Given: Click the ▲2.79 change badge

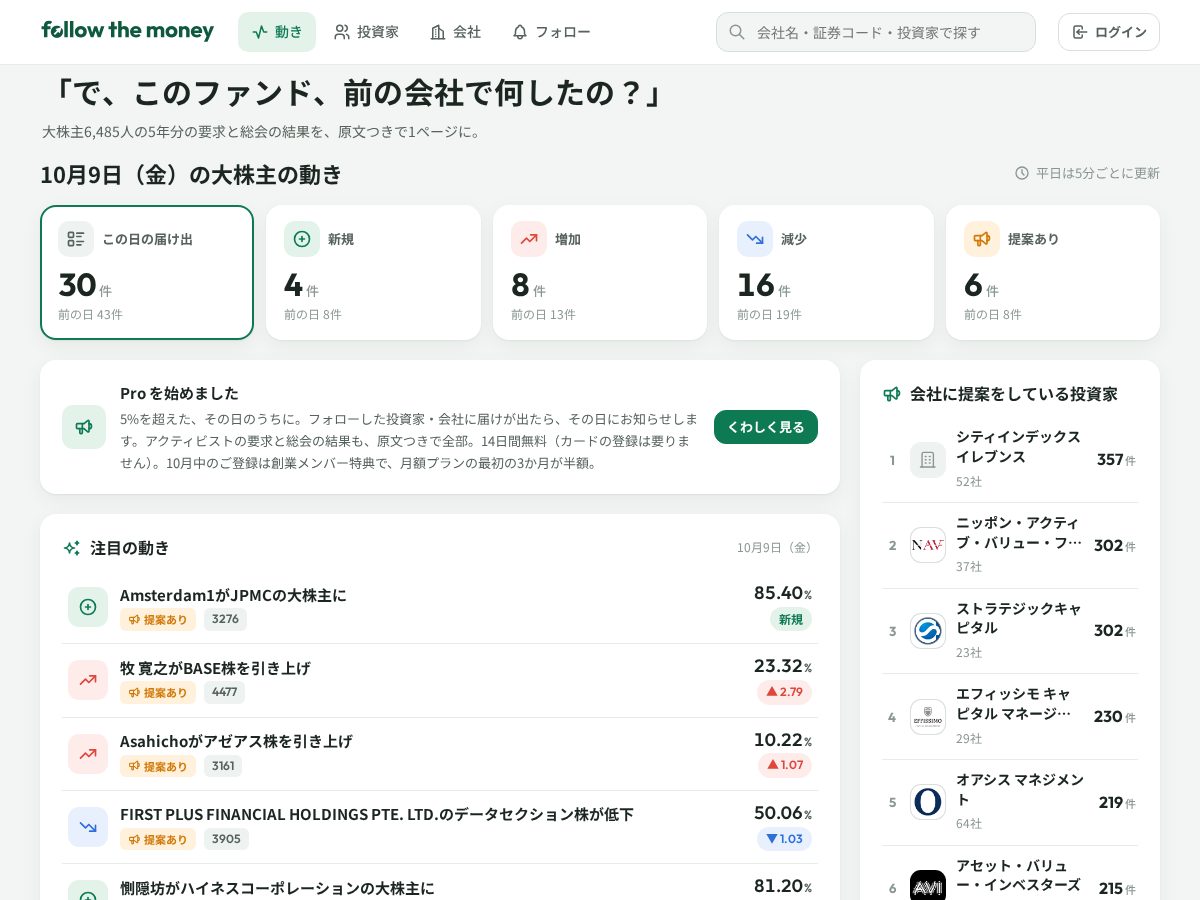Looking at the screenshot, I should click(x=784, y=692).
